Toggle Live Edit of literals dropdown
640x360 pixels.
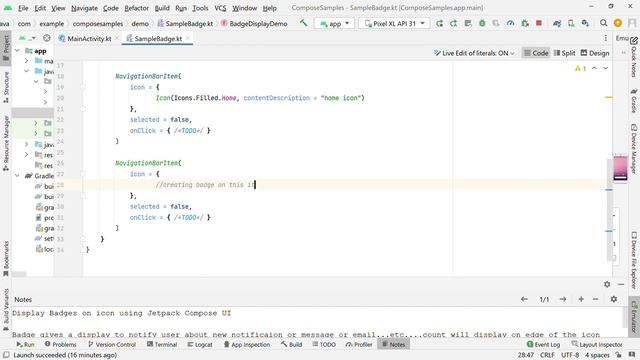pos(474,53)
